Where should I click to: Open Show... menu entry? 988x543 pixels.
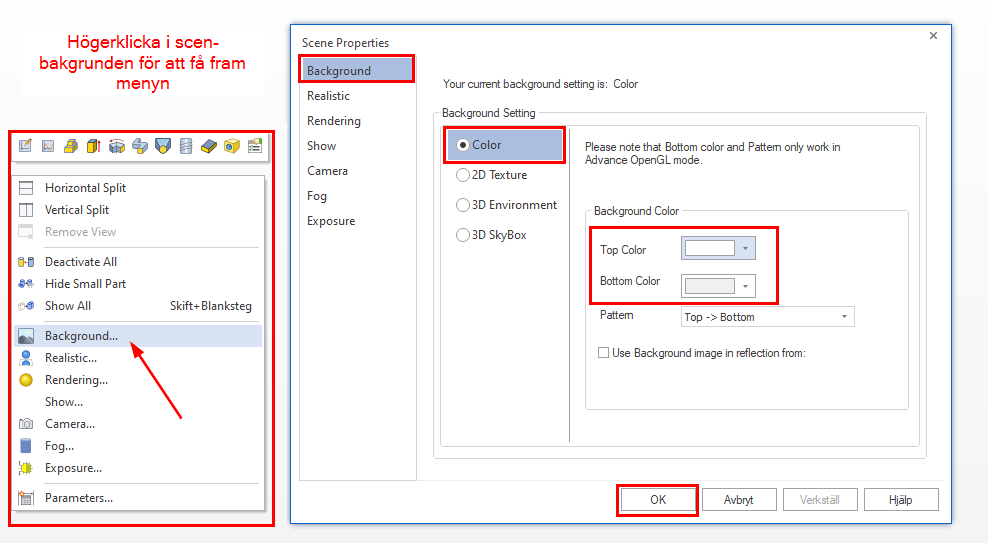coord(138,402)
